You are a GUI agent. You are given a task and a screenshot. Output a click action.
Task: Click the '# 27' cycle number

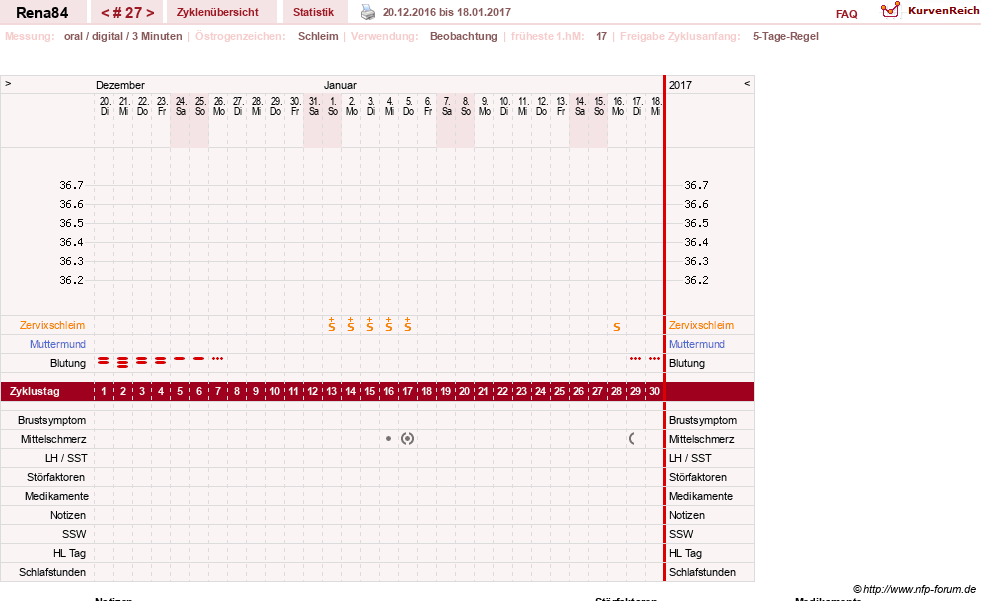128,13
